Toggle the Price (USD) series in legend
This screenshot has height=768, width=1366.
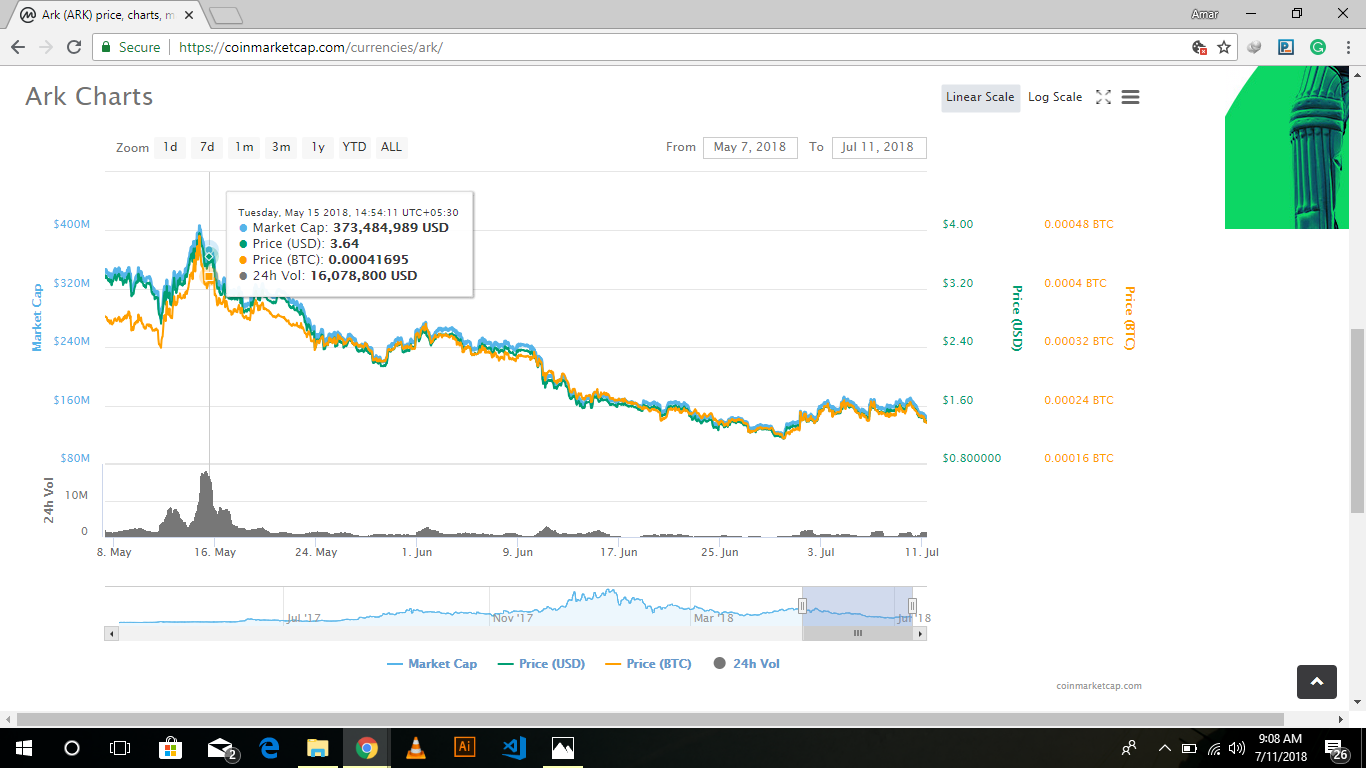(x=540, y=663)
